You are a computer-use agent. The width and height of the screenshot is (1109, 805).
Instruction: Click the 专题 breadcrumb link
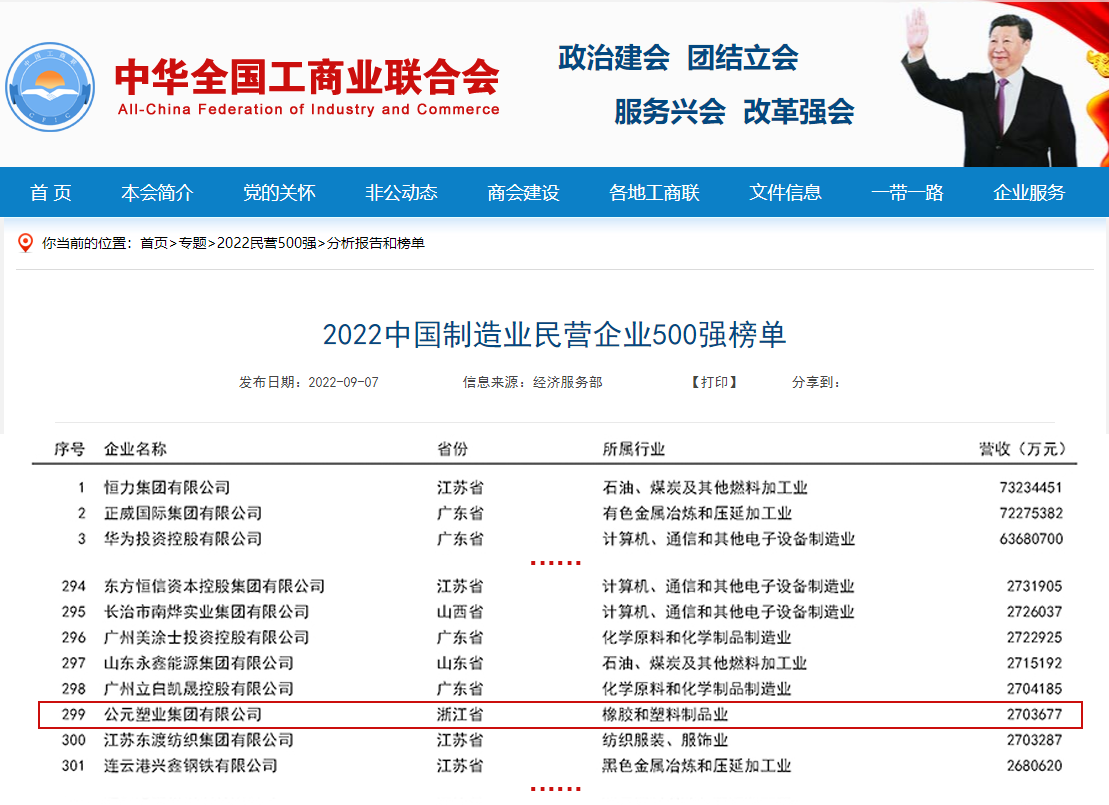pyautogui.click(x=192, y=243)
